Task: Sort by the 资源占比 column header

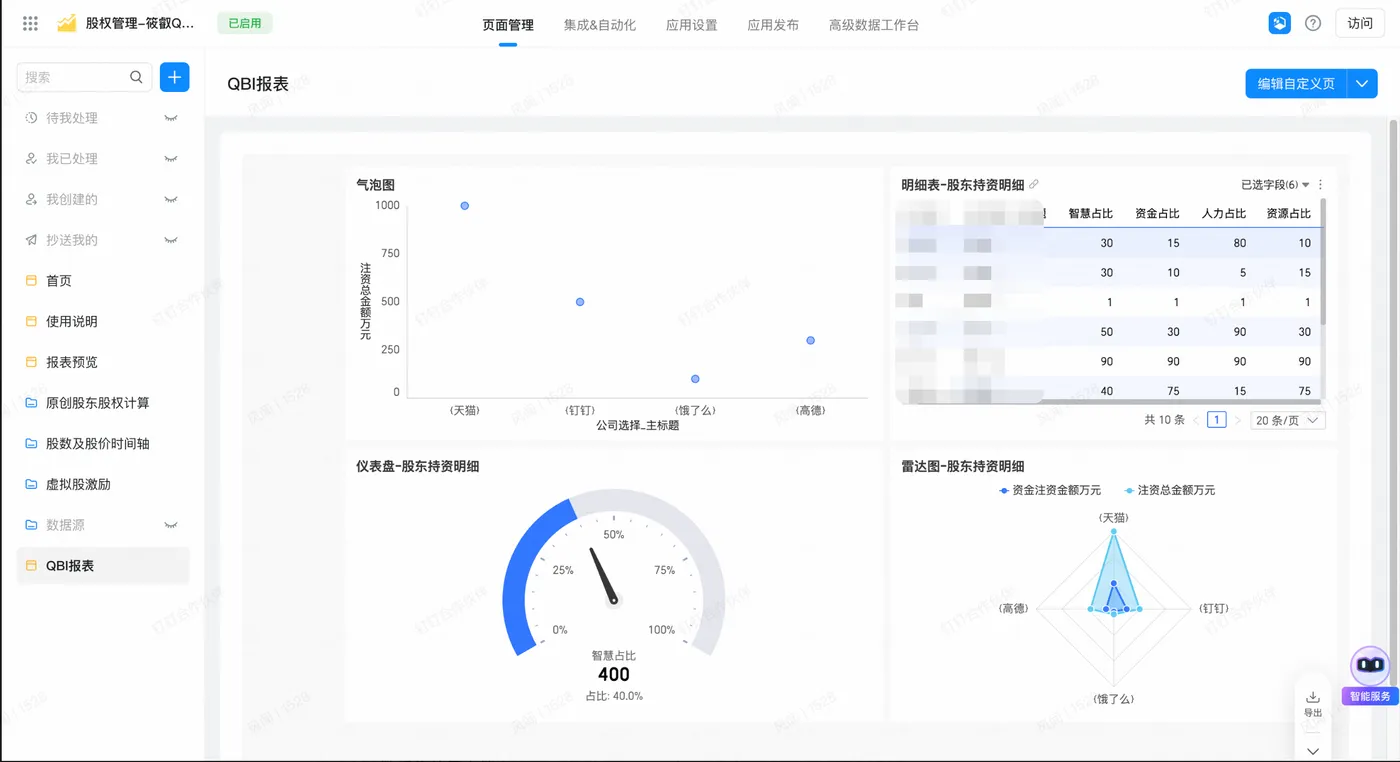Action: pos(1288,213)
